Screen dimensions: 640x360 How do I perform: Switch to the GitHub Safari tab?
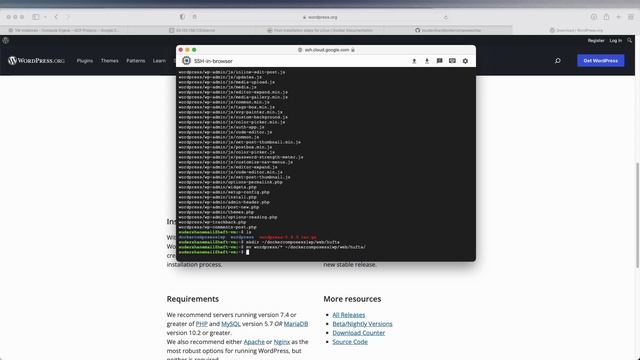tap(448, 30)
